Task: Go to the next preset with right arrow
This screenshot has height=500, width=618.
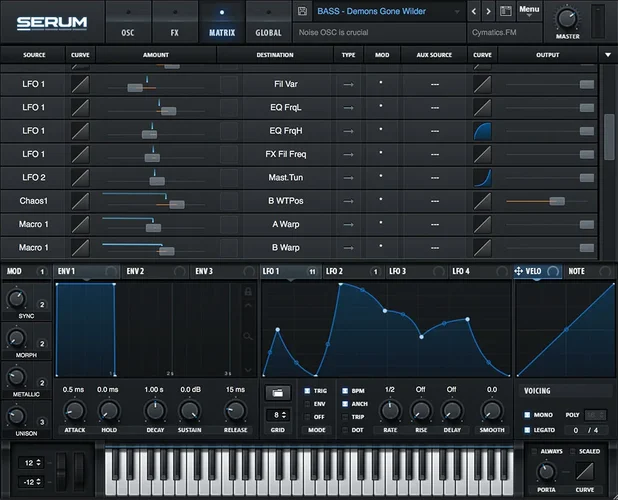Action: tap(489, 12)
